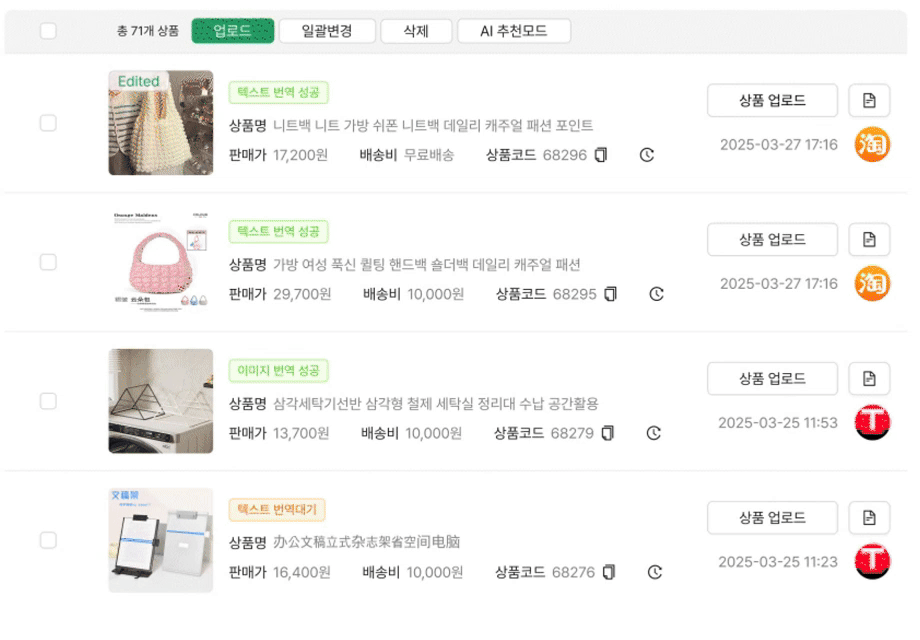The image size is (920, 640).
Task: Open the document stand product thumbnail
Action: pos(161,540)
